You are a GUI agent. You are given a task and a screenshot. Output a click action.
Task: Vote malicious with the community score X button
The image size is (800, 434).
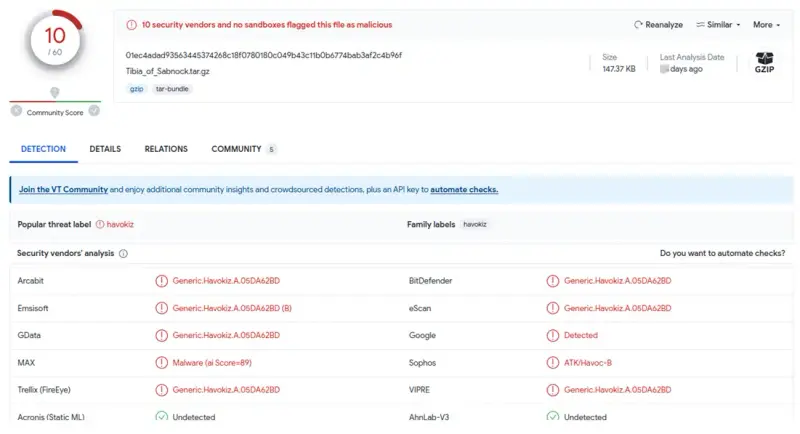(16, 111)
